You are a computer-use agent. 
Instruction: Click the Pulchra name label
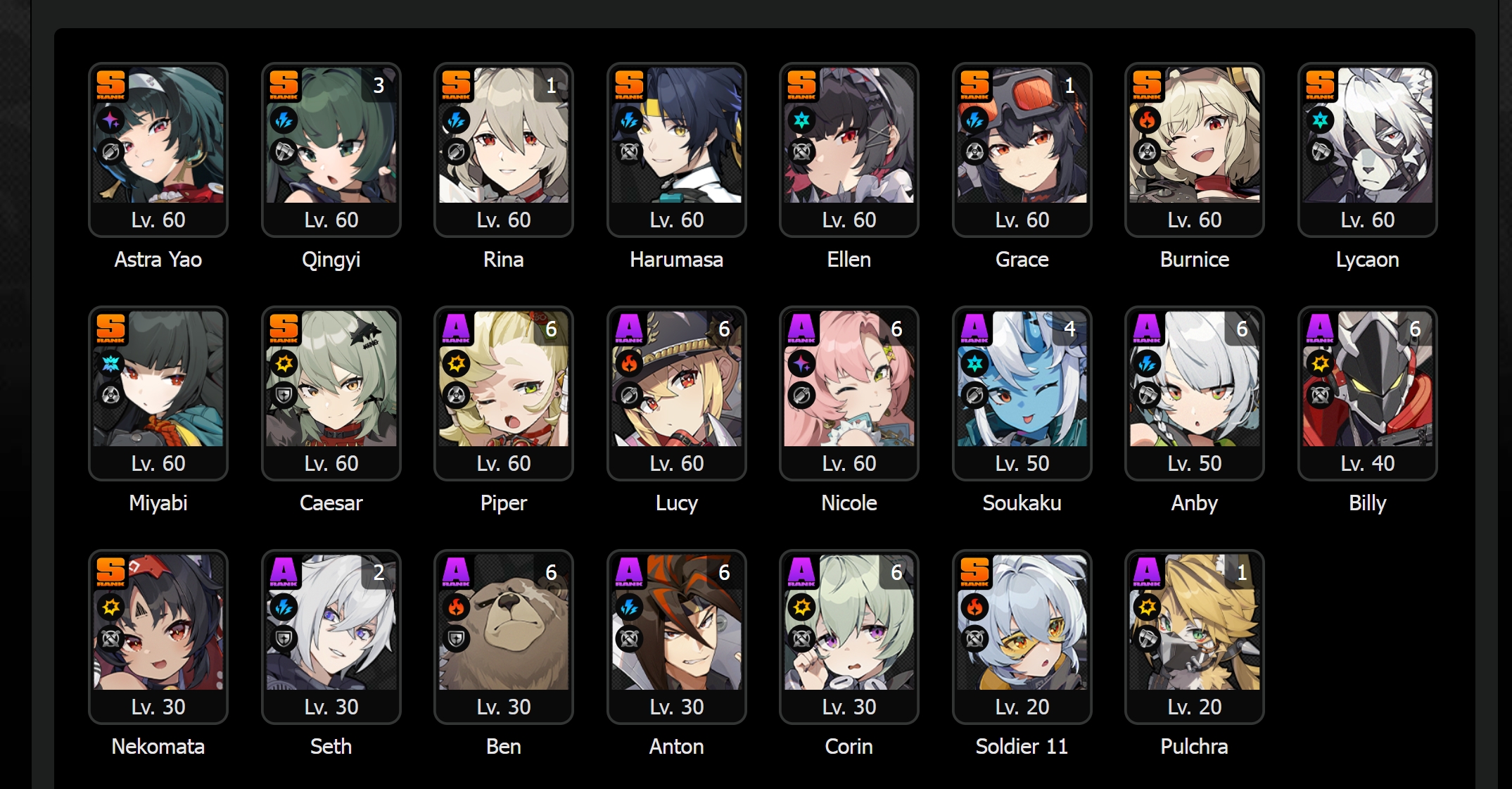click(1194, 746)
